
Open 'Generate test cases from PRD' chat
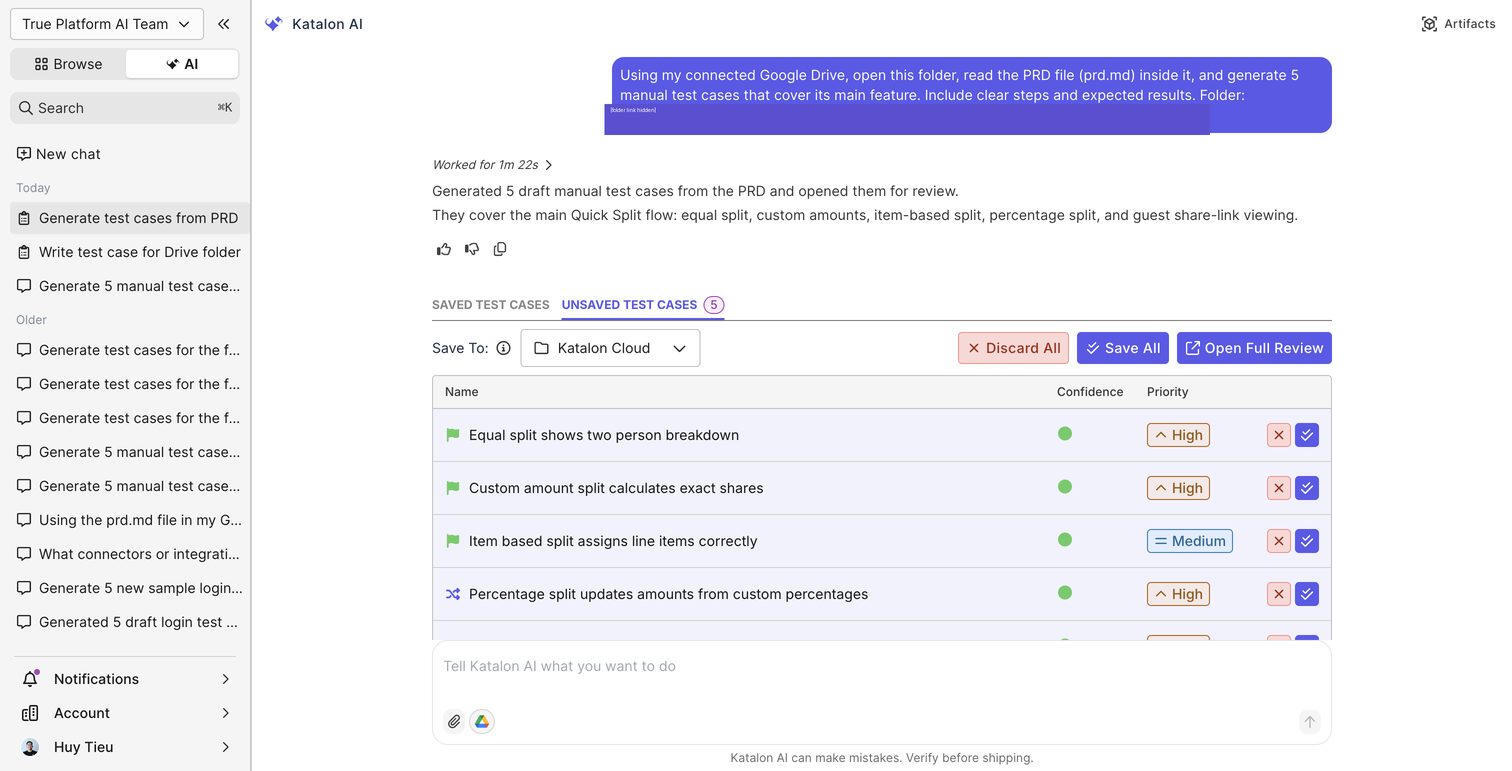coord(130,218)
